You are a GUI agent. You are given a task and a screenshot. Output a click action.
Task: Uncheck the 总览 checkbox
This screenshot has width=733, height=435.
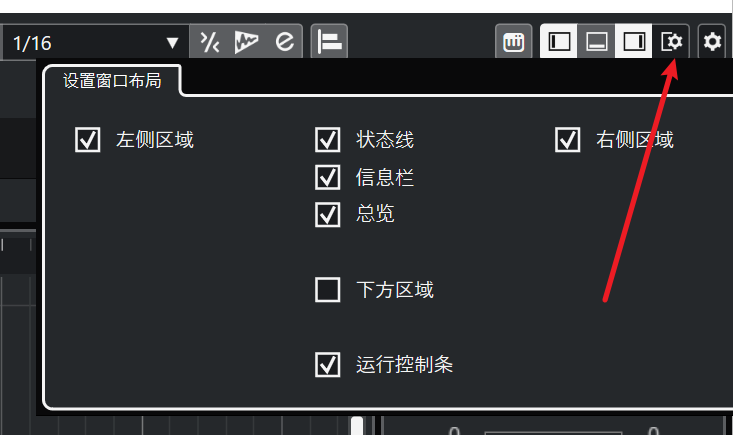pyautogui.click(x=327, y=214)
